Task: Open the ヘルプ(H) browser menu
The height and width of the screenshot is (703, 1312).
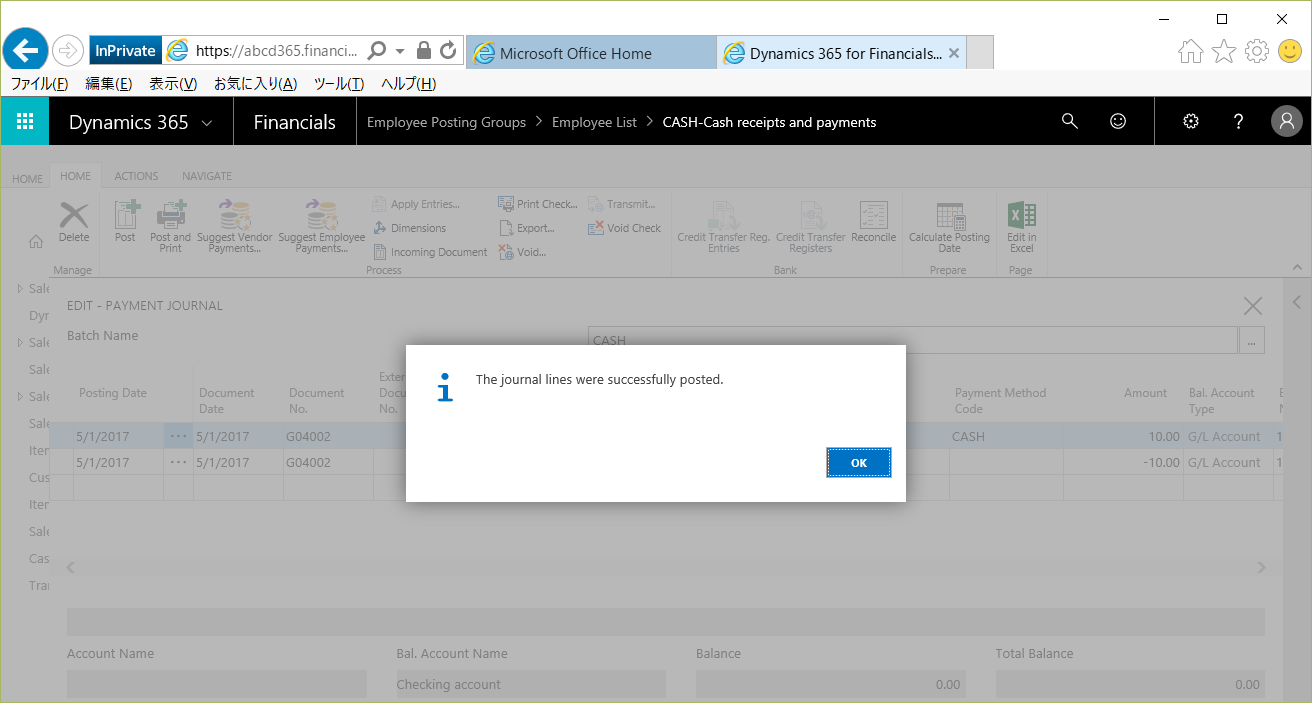Action: 409,84
